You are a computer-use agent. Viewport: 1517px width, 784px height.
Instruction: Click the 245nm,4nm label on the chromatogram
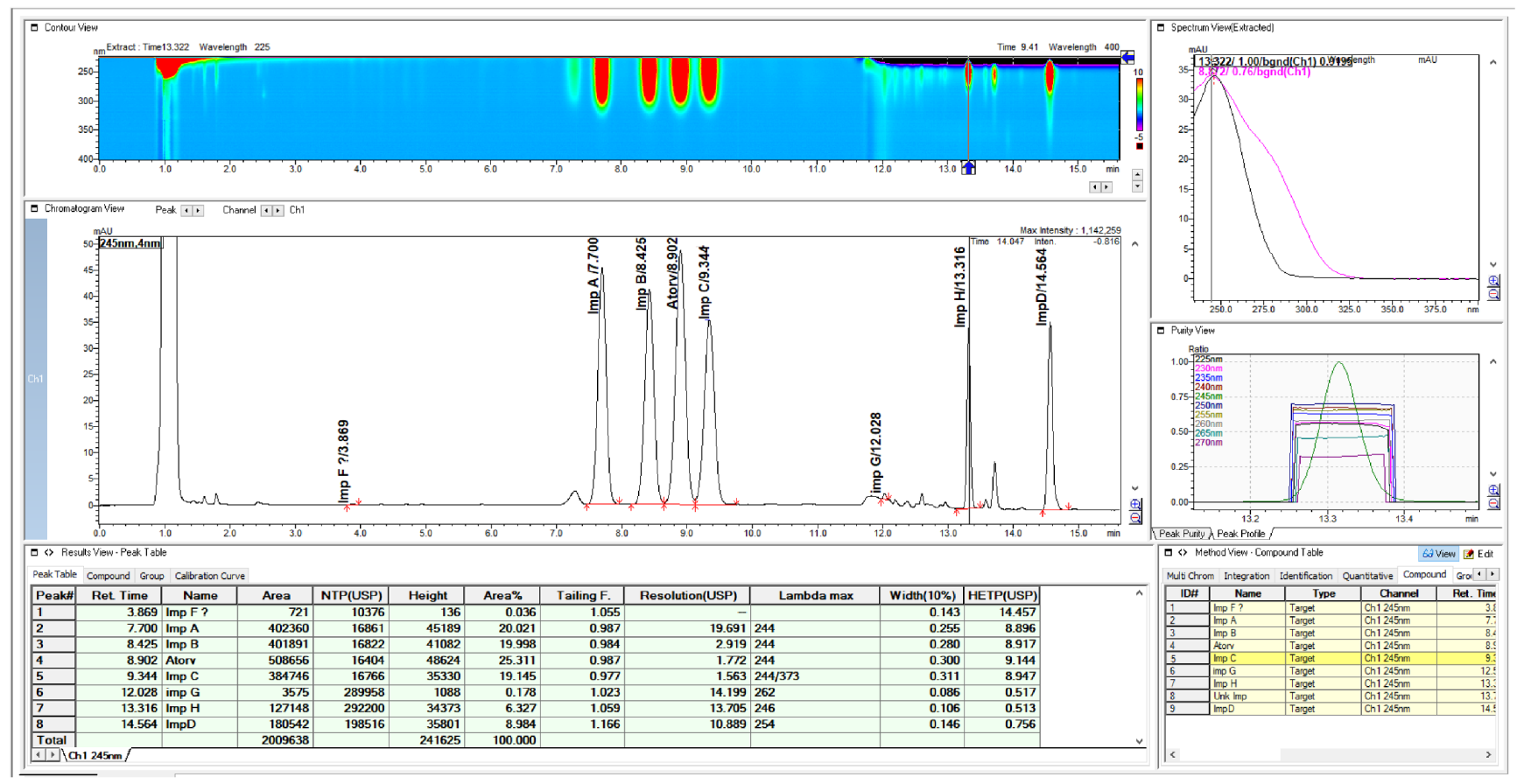coord(130,243)
